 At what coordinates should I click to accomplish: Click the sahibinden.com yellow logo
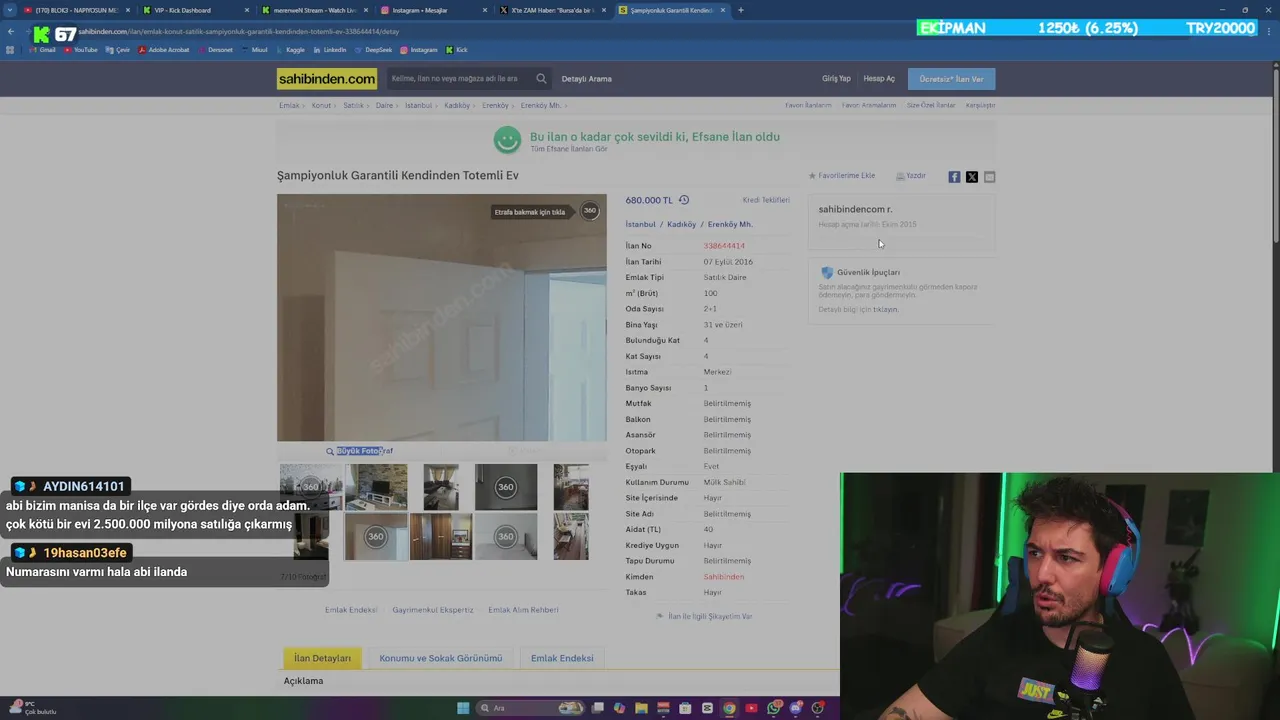click(x=327, y=79)
